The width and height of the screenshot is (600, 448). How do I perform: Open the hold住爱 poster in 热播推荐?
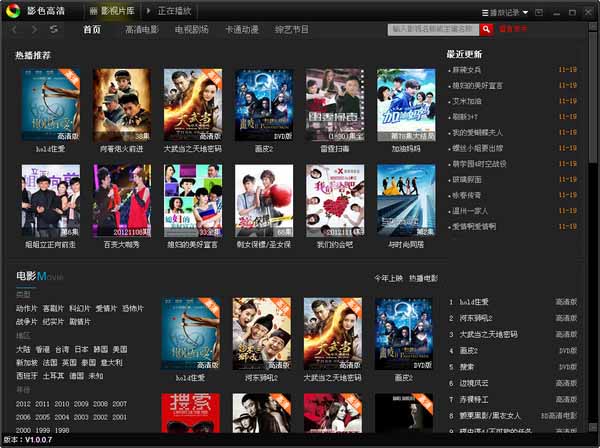51,105
